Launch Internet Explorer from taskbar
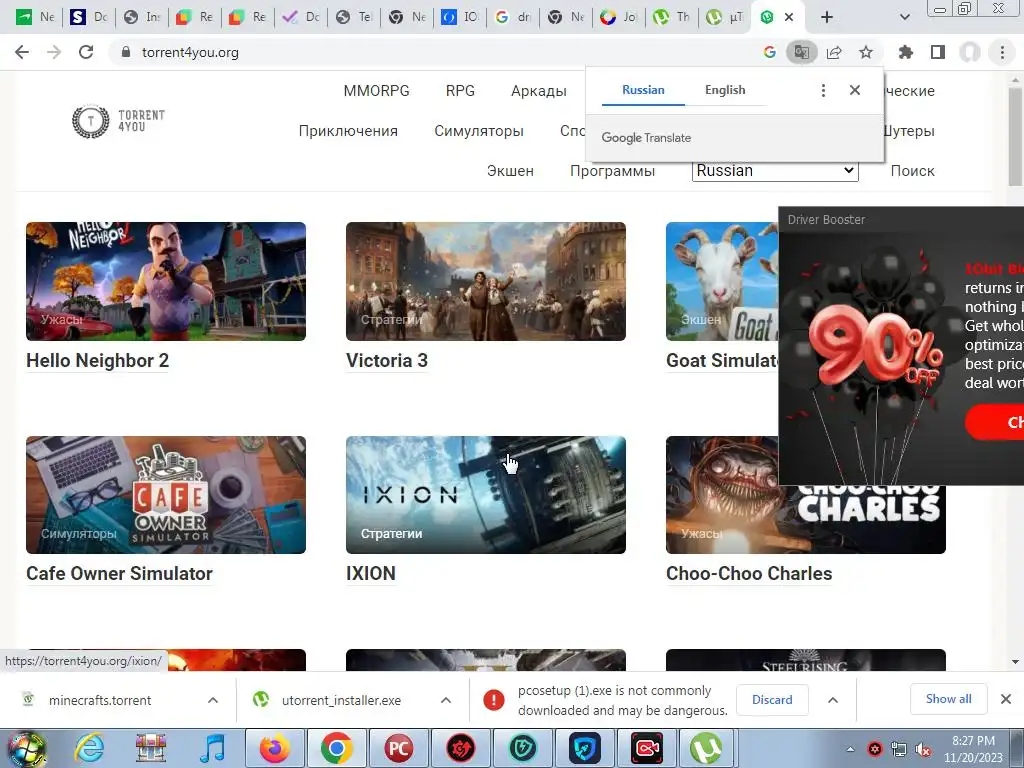The width and height of the screenshot is (1024, 768). pyautogui.click(x=89, y=748)
